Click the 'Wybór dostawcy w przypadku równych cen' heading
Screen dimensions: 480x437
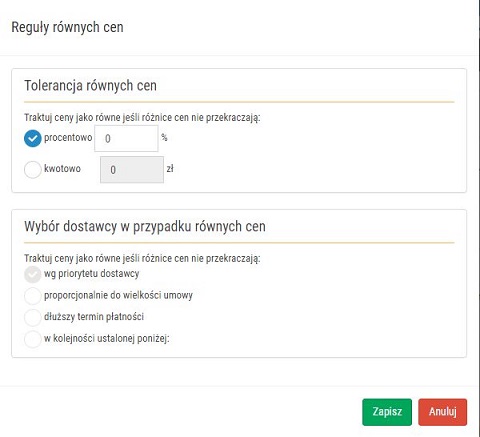pyautogui.click(x=145, y=226)
